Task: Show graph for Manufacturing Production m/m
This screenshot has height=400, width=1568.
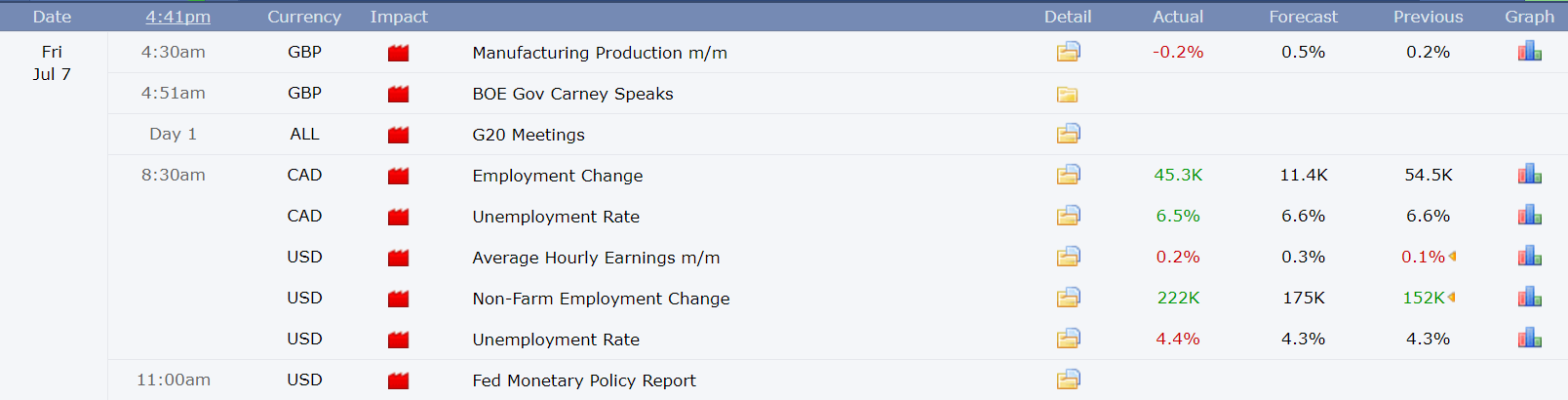Action: click(1529, 52)
